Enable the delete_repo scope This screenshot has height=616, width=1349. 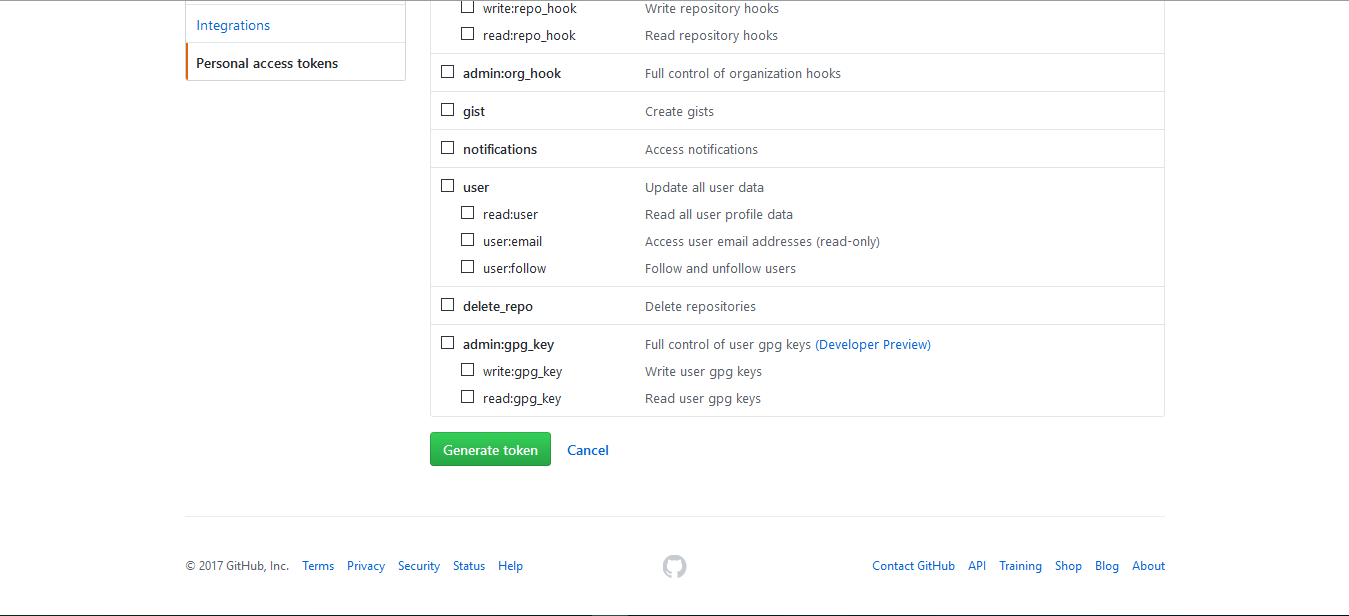click(x=447, y=304)
